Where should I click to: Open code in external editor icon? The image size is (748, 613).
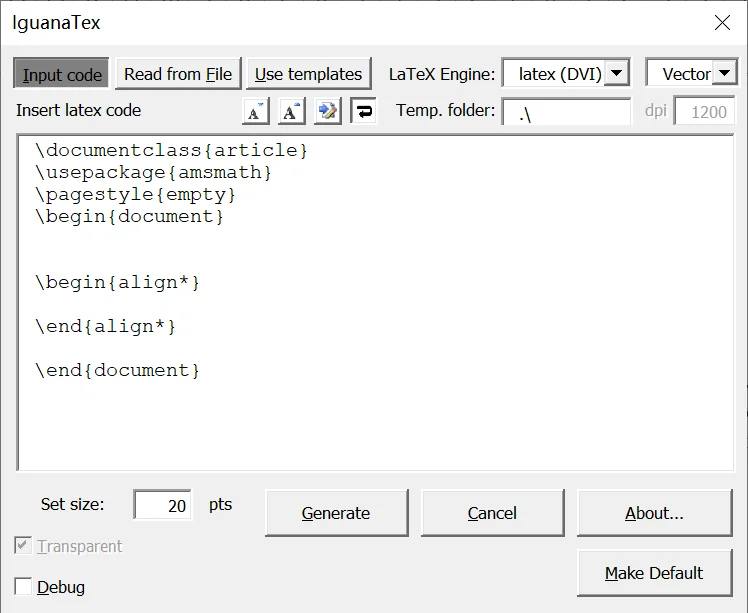pyautogui.click(x=327, y=111)
